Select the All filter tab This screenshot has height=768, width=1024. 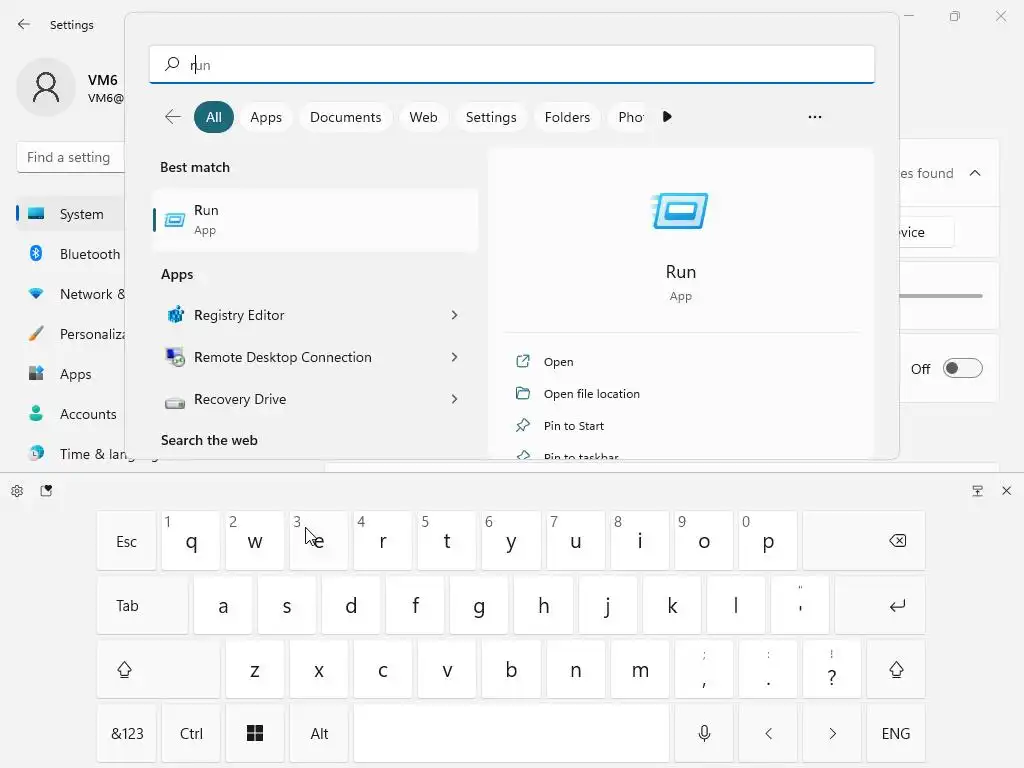pyautogui.click(x=214, y=117)
